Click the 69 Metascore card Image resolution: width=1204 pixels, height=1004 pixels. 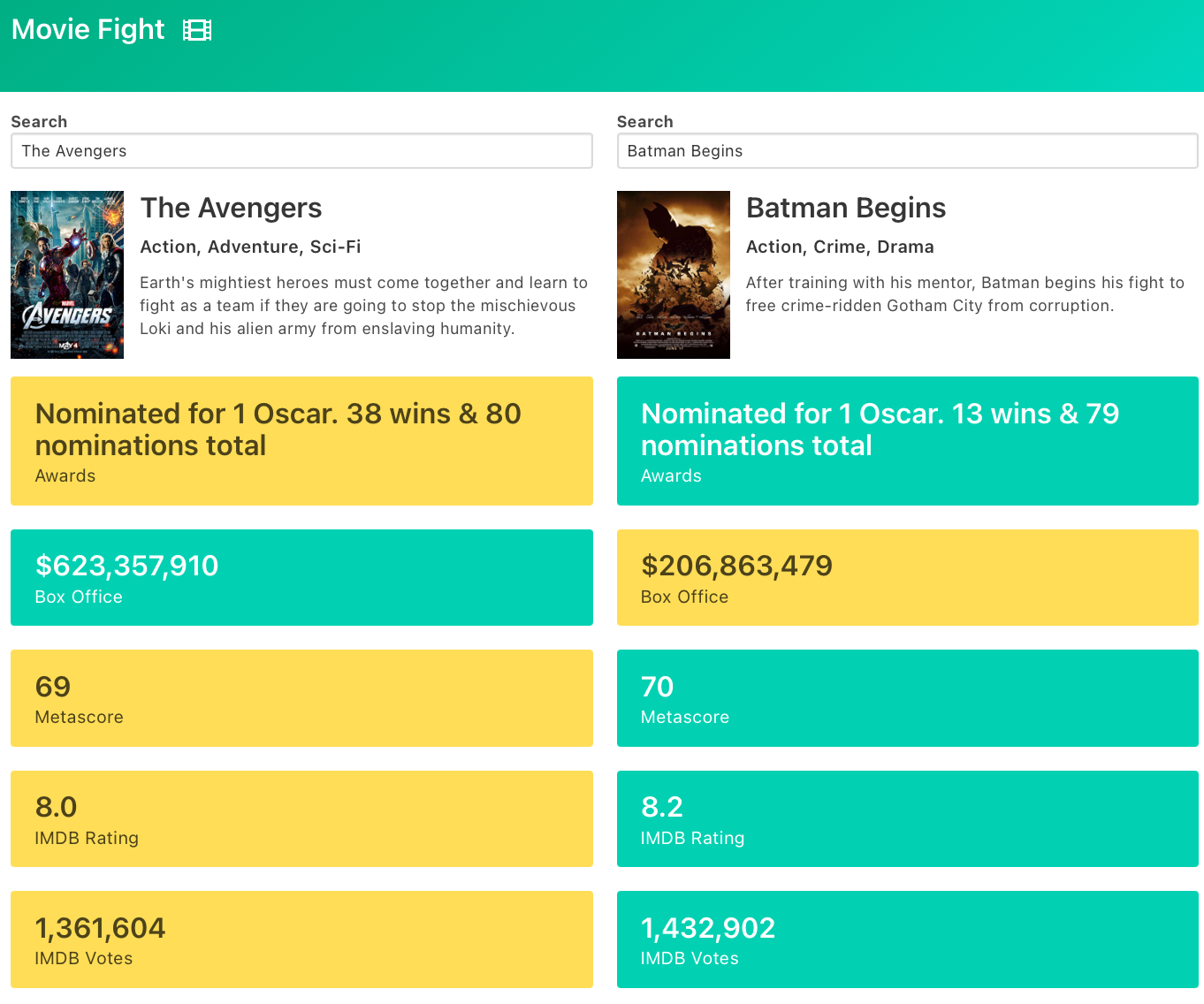(x=301, y=698)
